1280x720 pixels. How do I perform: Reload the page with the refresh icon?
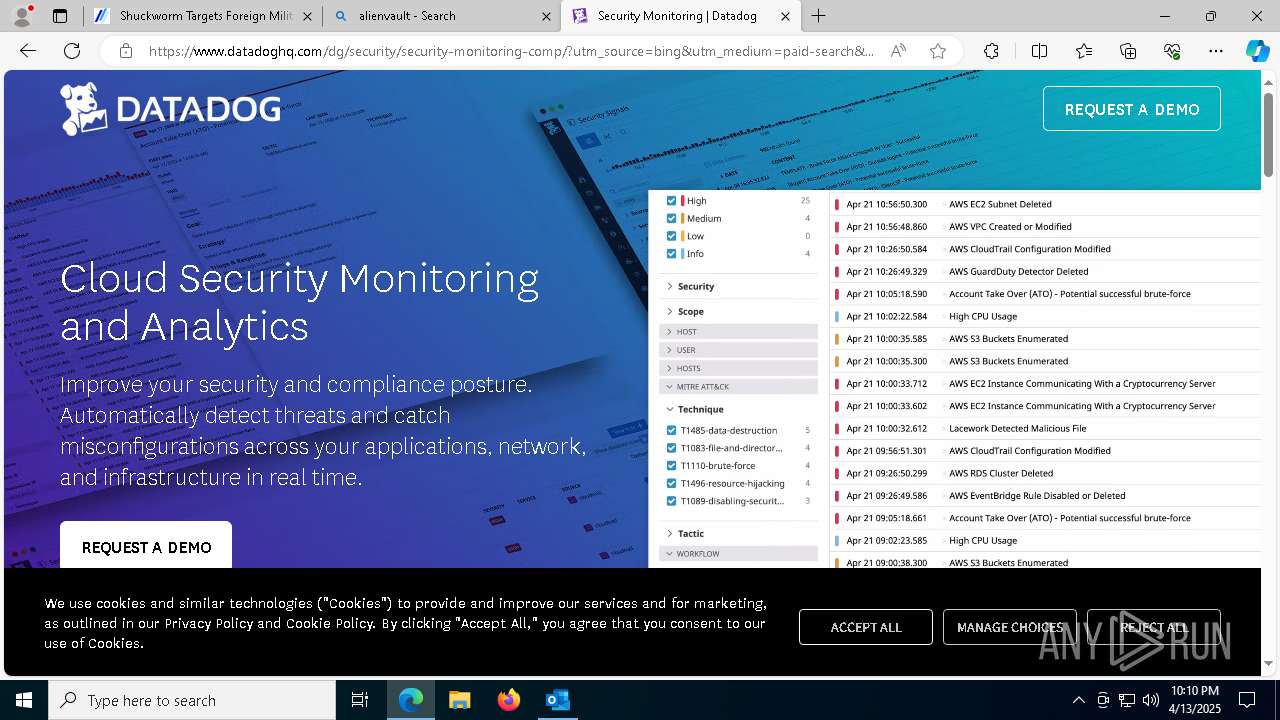pos(72,51)
